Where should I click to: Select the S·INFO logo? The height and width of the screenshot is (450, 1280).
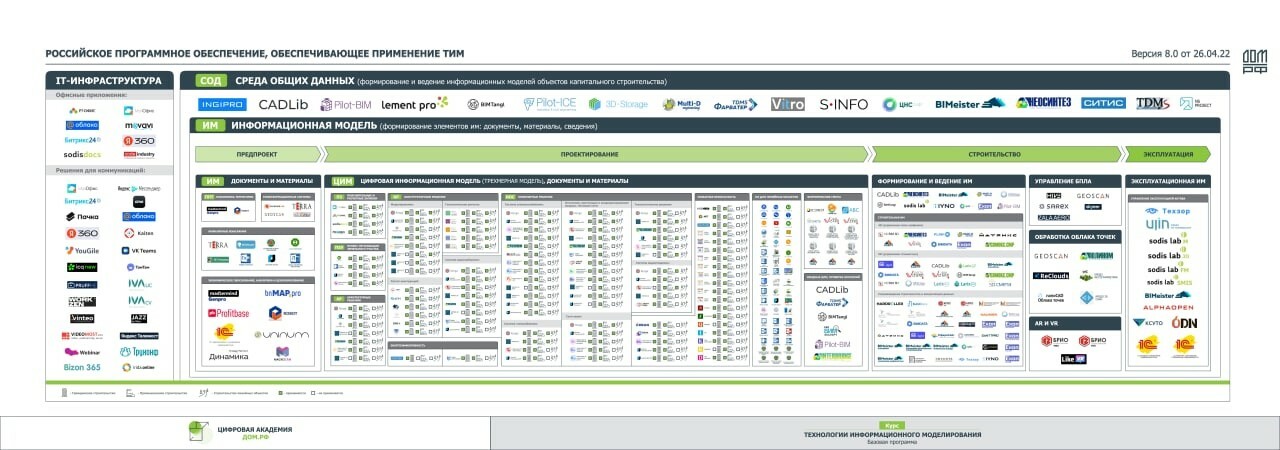point(844,104)
